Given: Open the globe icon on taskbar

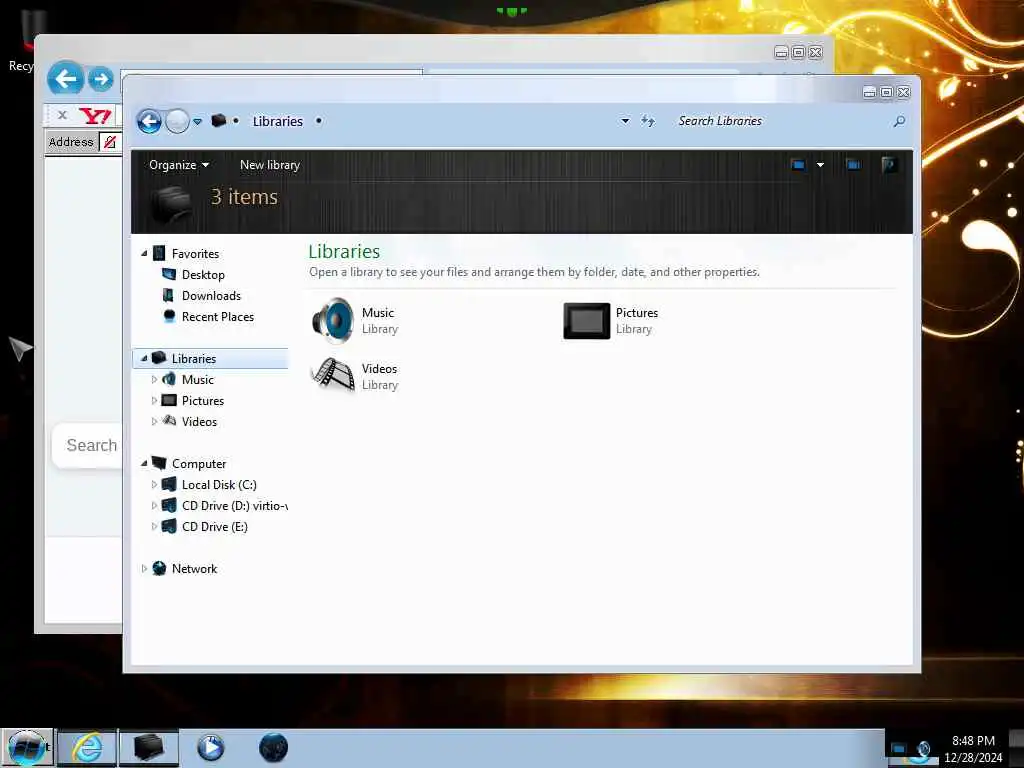Looking at the screenshot, I should tap(273, 748).
